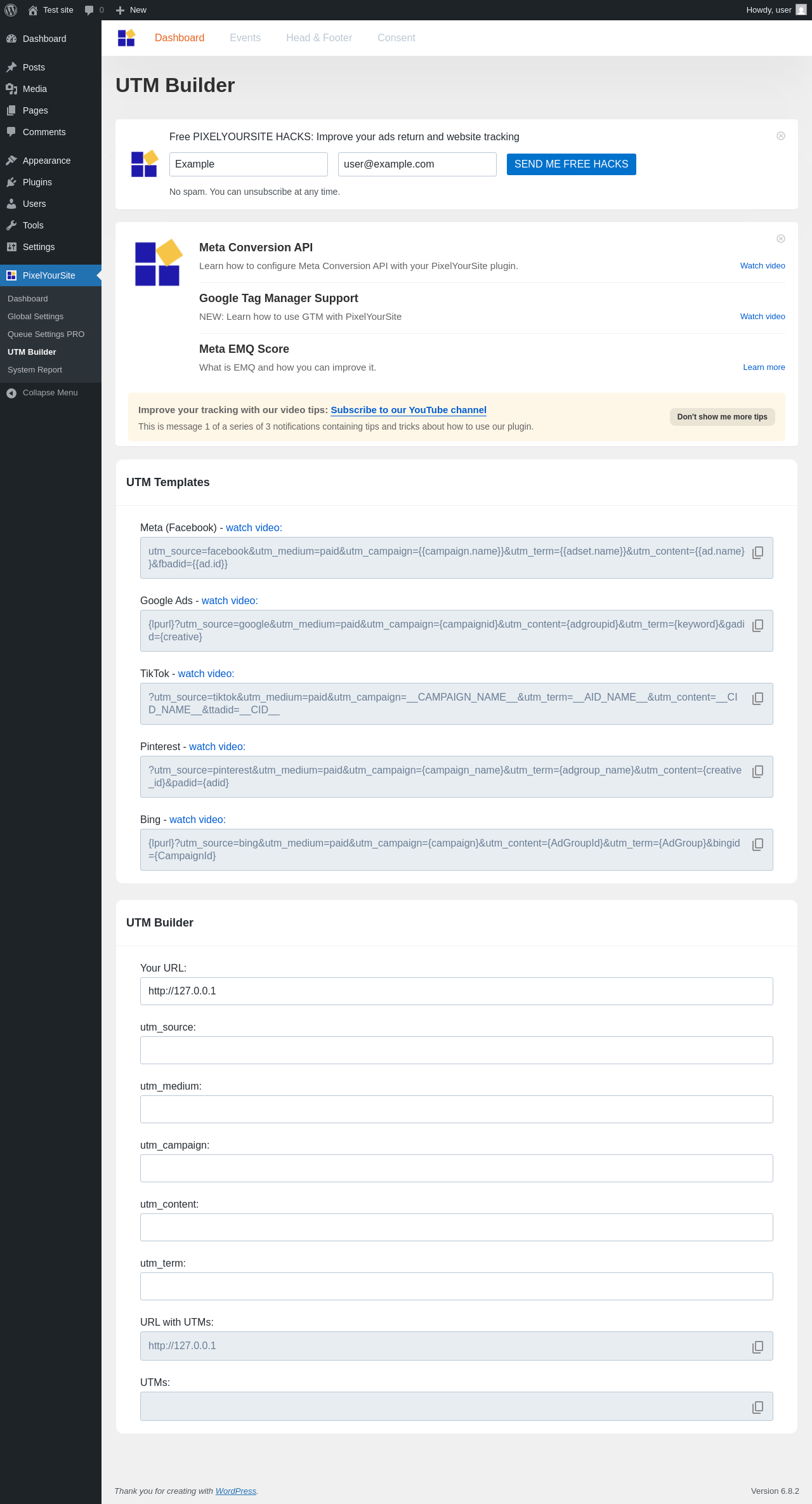Open the PixelYourSite logo in header

(x=126, y=38)
